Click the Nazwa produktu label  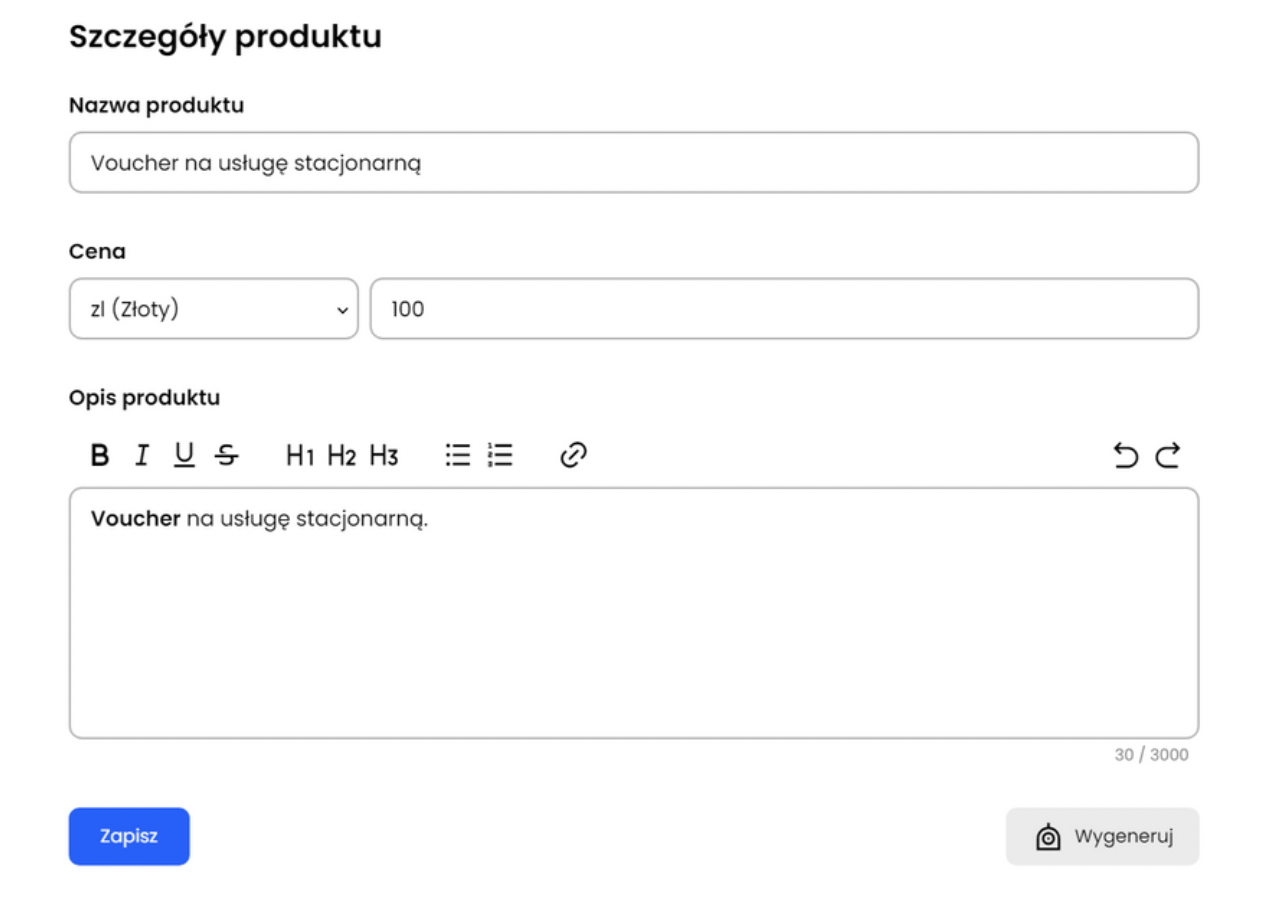coord(156,105)
